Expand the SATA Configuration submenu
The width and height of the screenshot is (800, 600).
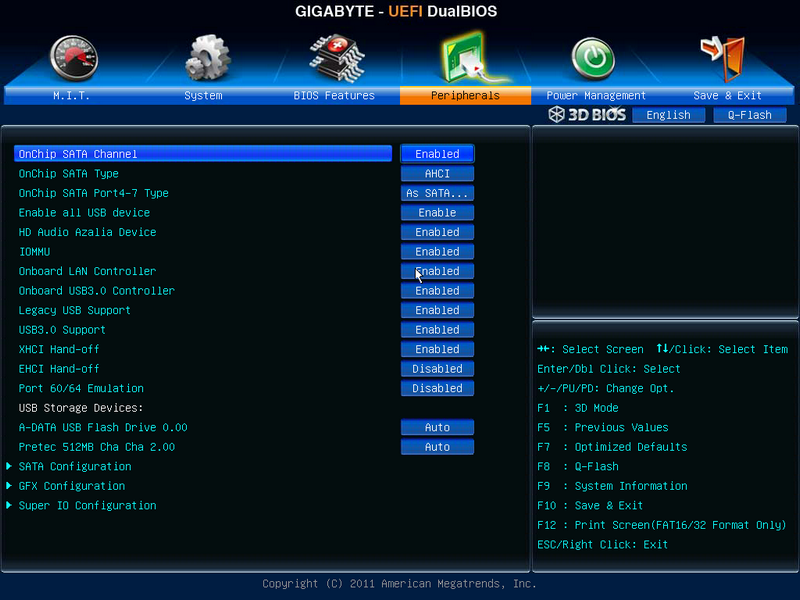pos(75,467)
